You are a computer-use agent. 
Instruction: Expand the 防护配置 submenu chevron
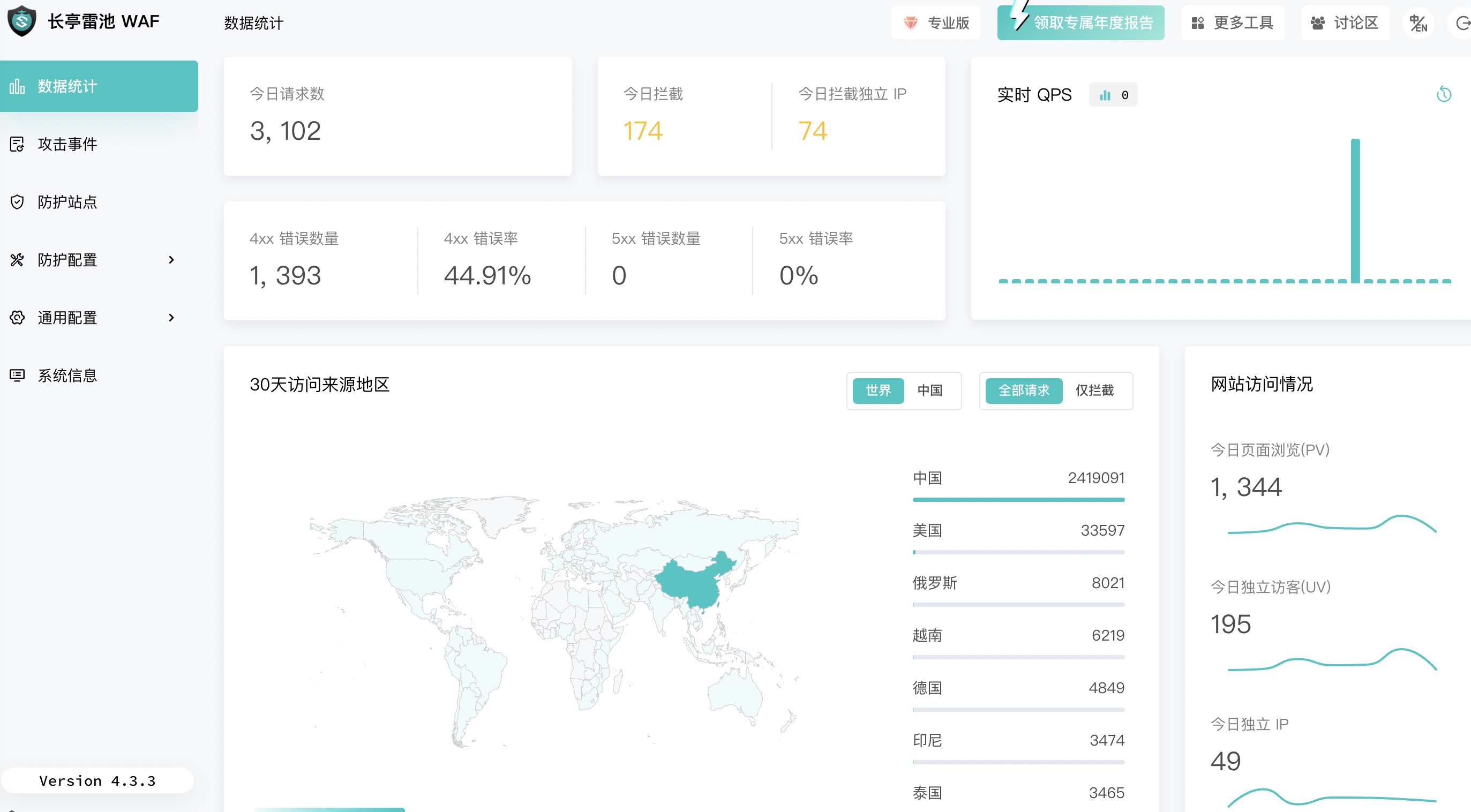[x=171, y=260]
